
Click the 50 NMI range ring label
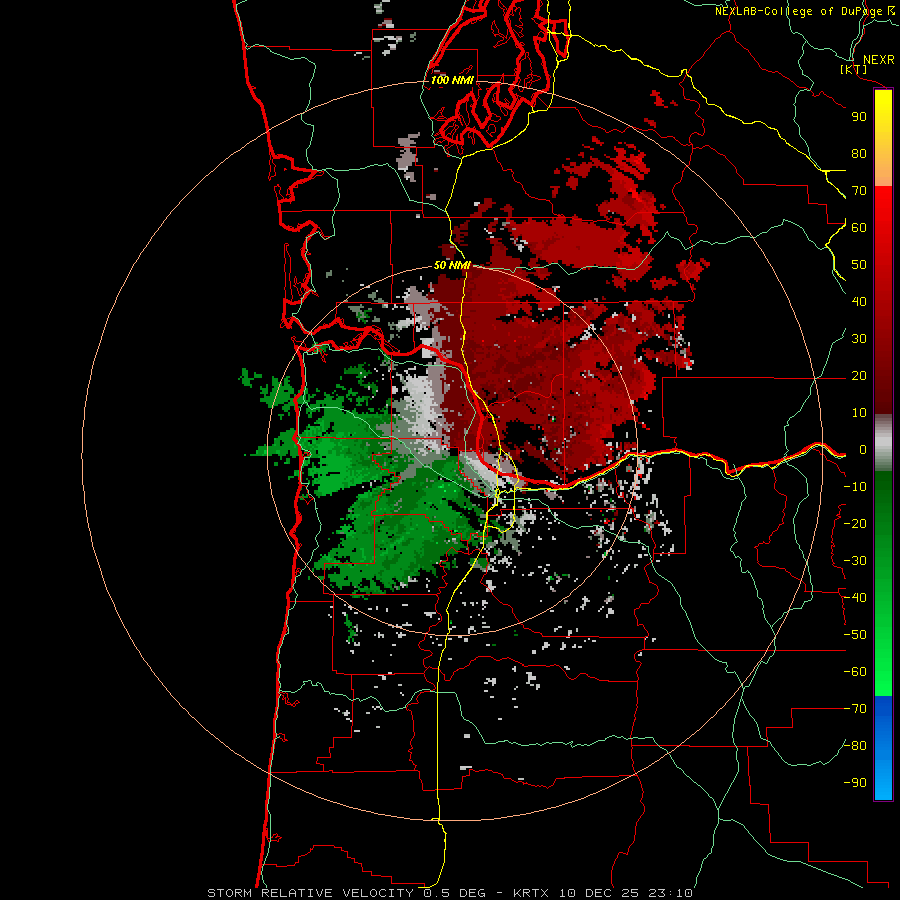pos(452,265)
